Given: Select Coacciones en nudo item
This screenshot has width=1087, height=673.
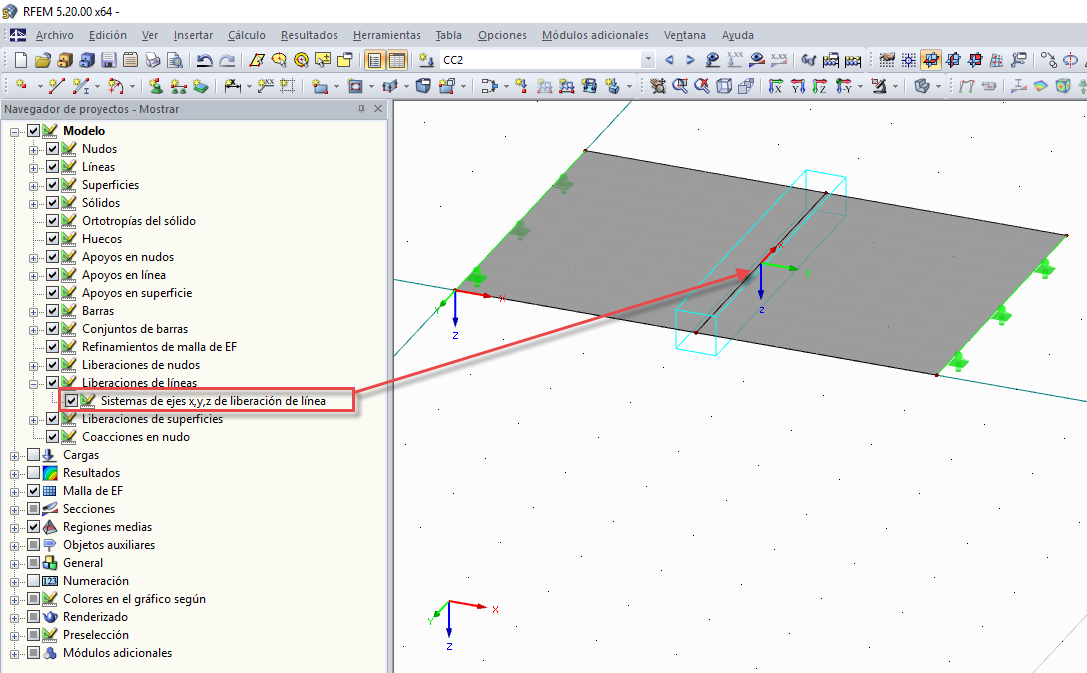Looking at the screenshot, I should (136, 437).
